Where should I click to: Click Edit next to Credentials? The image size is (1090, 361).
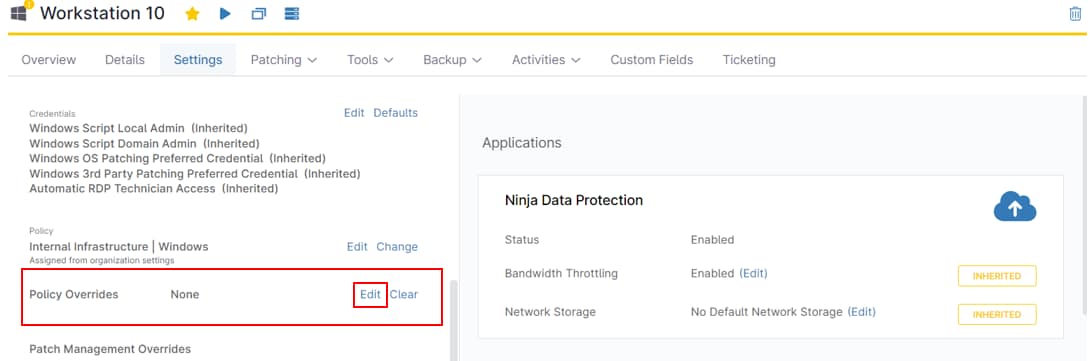click(354, 113)
